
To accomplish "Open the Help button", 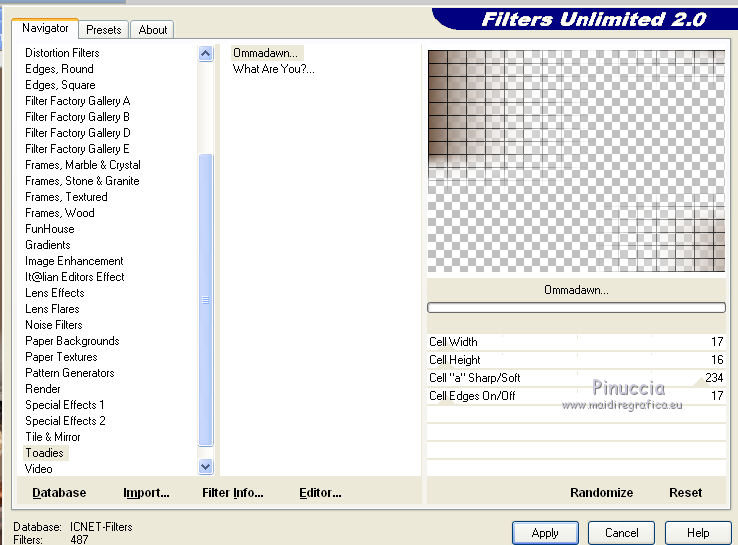I will click(698, 533).
